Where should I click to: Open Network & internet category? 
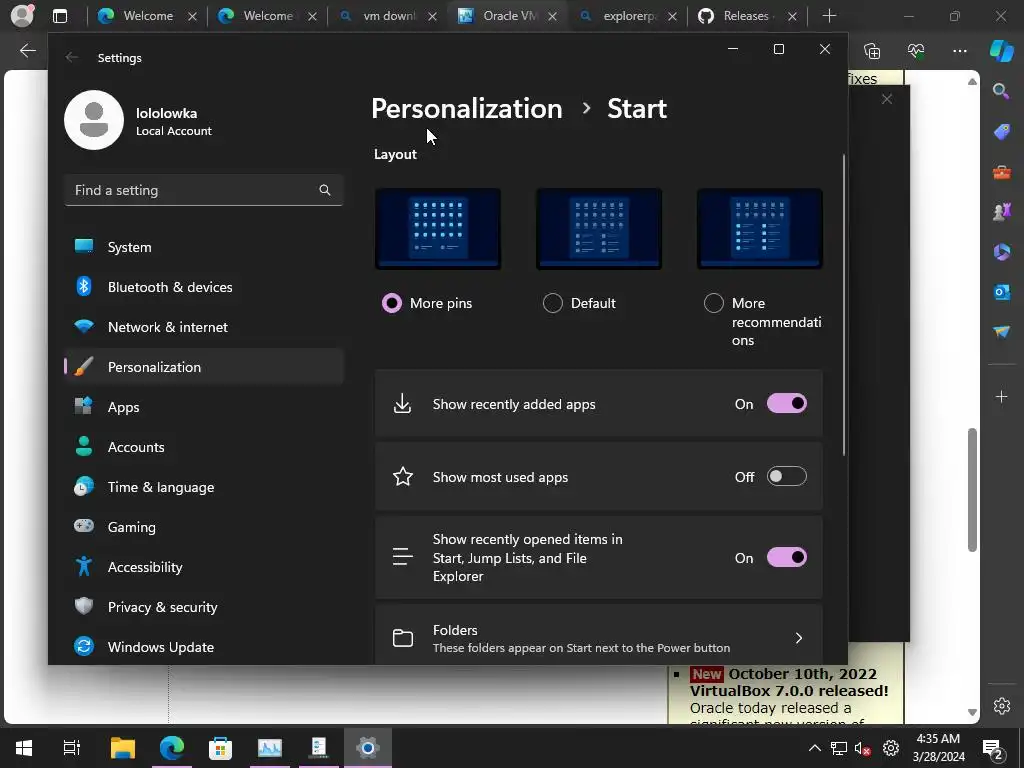[x=203, y=327]
